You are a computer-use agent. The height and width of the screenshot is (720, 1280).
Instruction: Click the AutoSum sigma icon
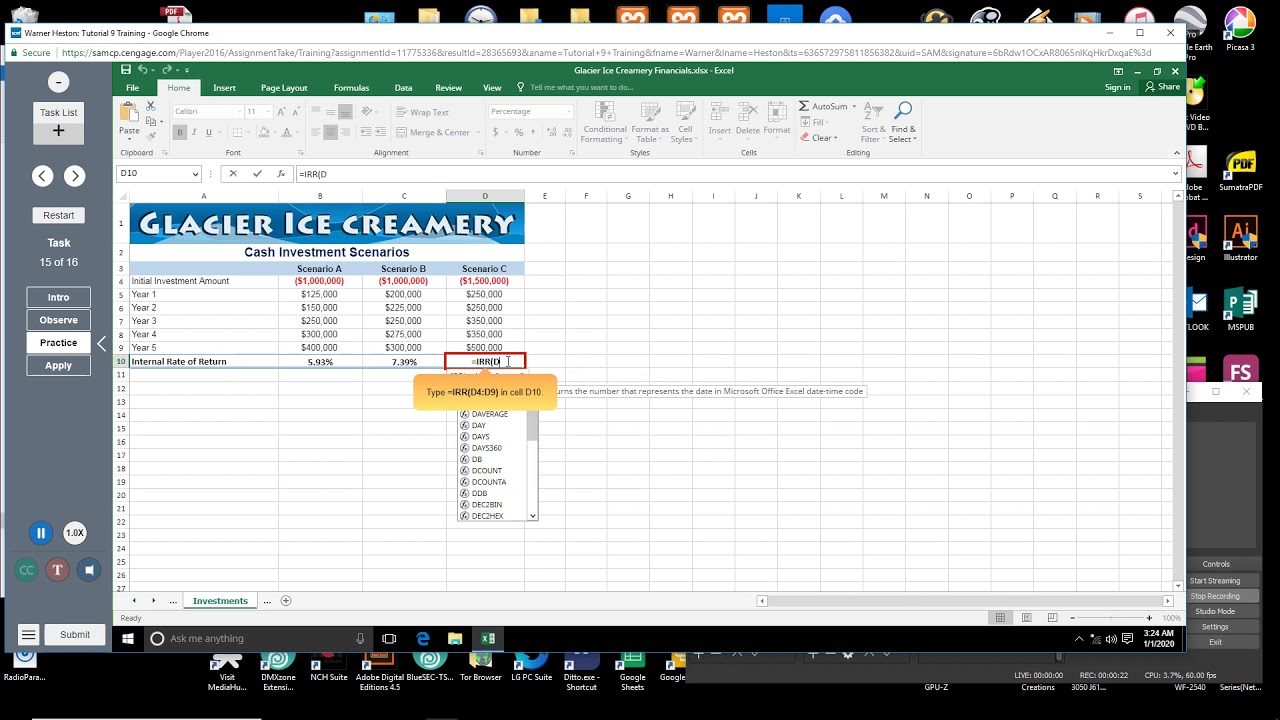point(804,106)
